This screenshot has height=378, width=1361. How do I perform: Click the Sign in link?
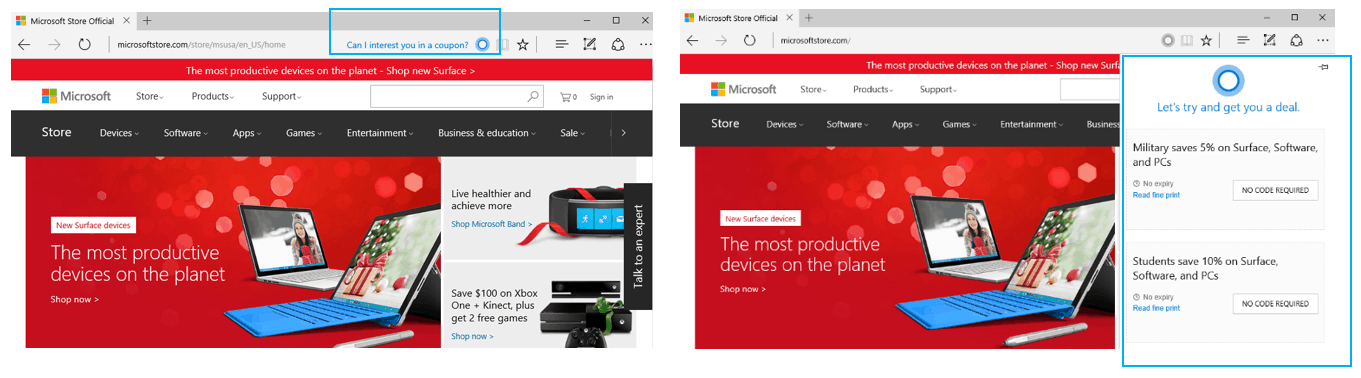click(x=601, y=97)
